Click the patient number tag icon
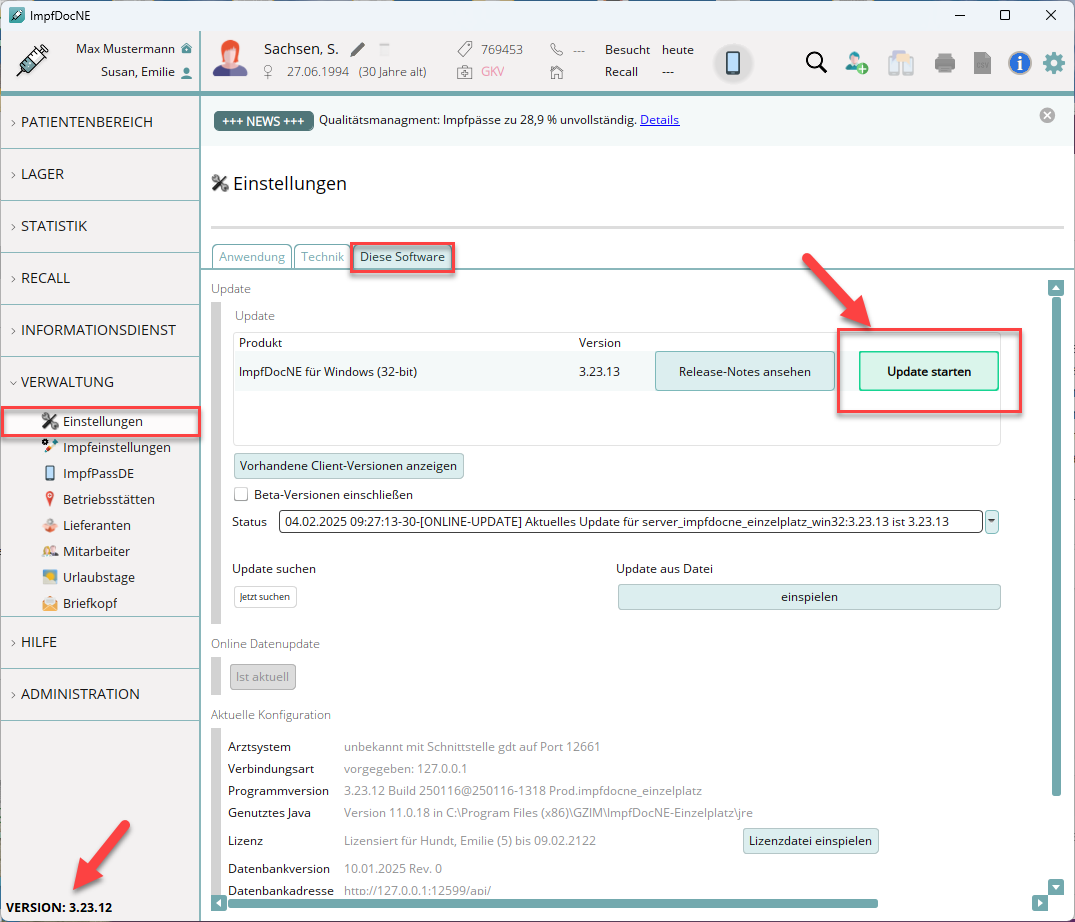The width and height of the screenshot is (1075, 922). click(465, 49)
